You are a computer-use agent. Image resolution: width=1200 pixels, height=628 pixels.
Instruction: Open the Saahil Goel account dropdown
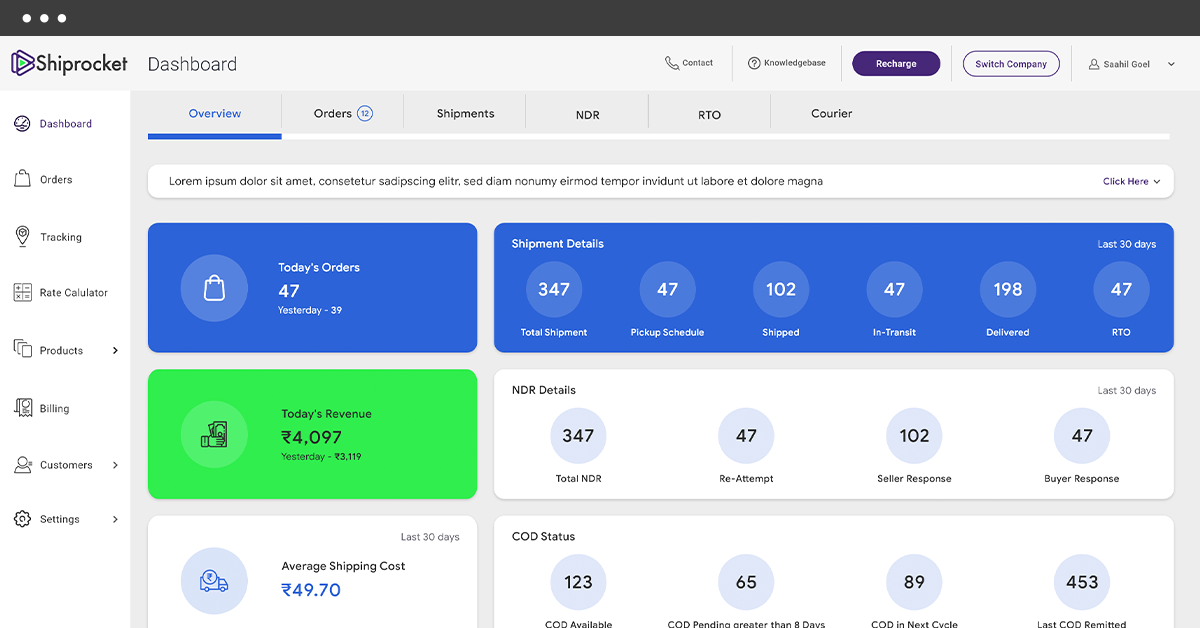point(1171,64)
